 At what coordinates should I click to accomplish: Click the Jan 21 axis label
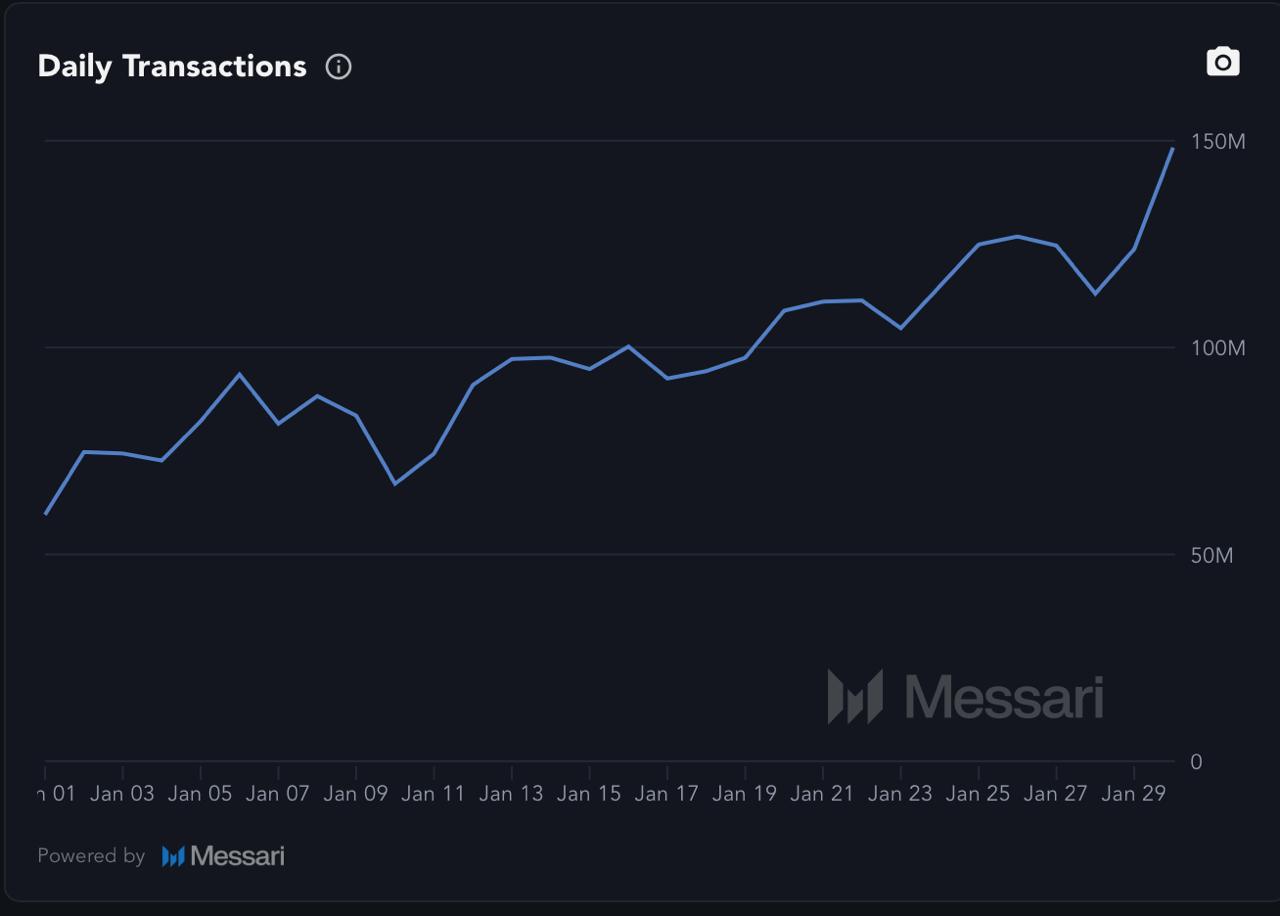pyautogui.click(x=820, y=793)
